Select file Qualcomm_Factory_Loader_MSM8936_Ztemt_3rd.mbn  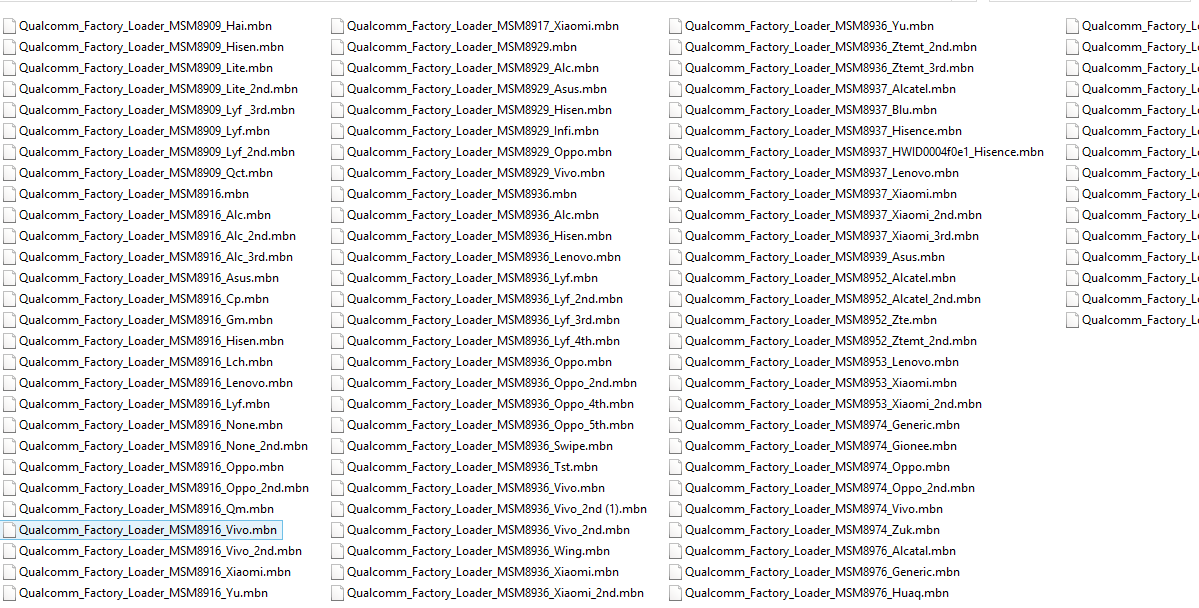(x=830, y=68)
